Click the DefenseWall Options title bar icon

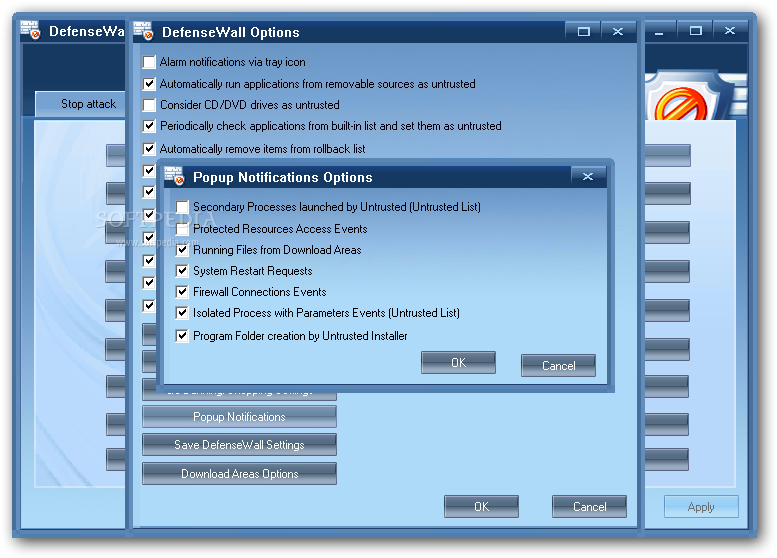pyautogui.click(x=143, y=31)
